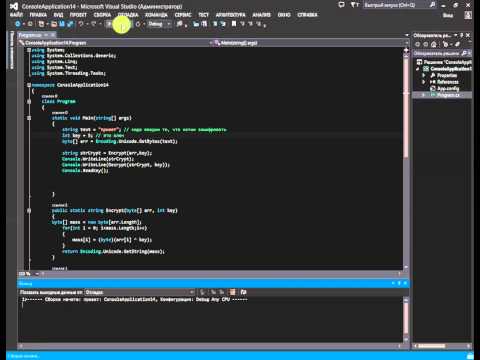Select the solution root node in Solution Explorer

click(446, 62)
